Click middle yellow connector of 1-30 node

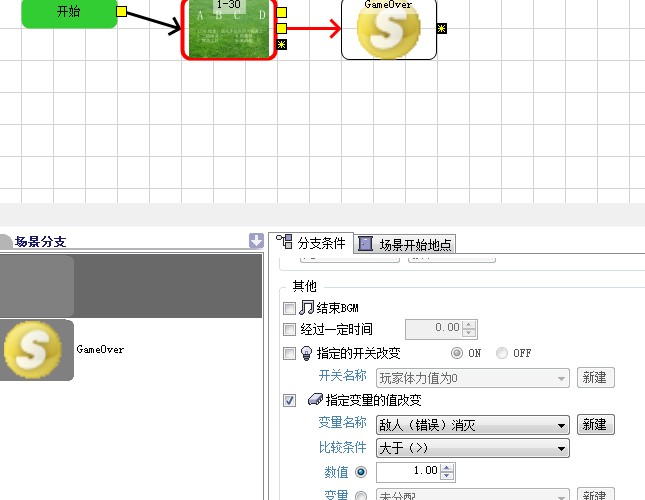coord(281,28)
